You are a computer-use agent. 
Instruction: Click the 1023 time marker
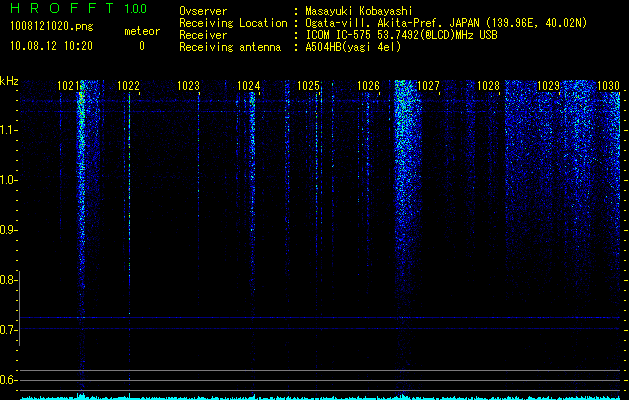point(189,86)
